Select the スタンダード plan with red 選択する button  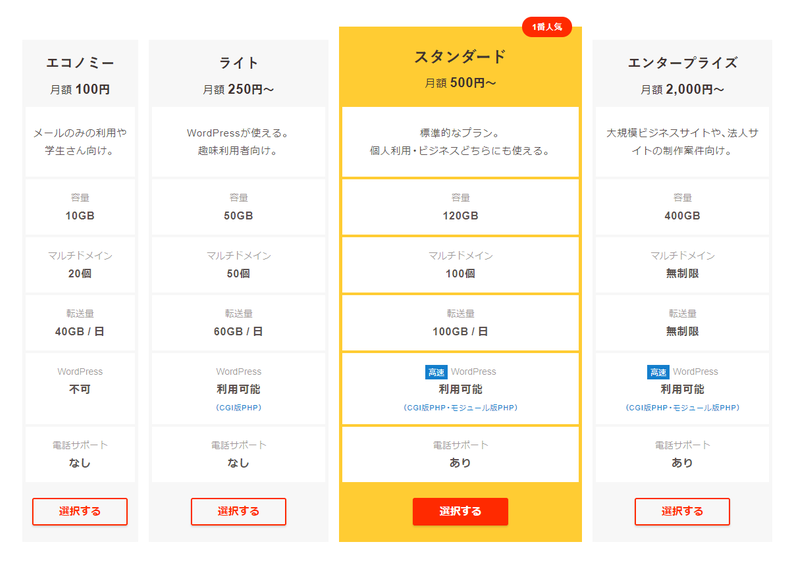click(460, 512)
